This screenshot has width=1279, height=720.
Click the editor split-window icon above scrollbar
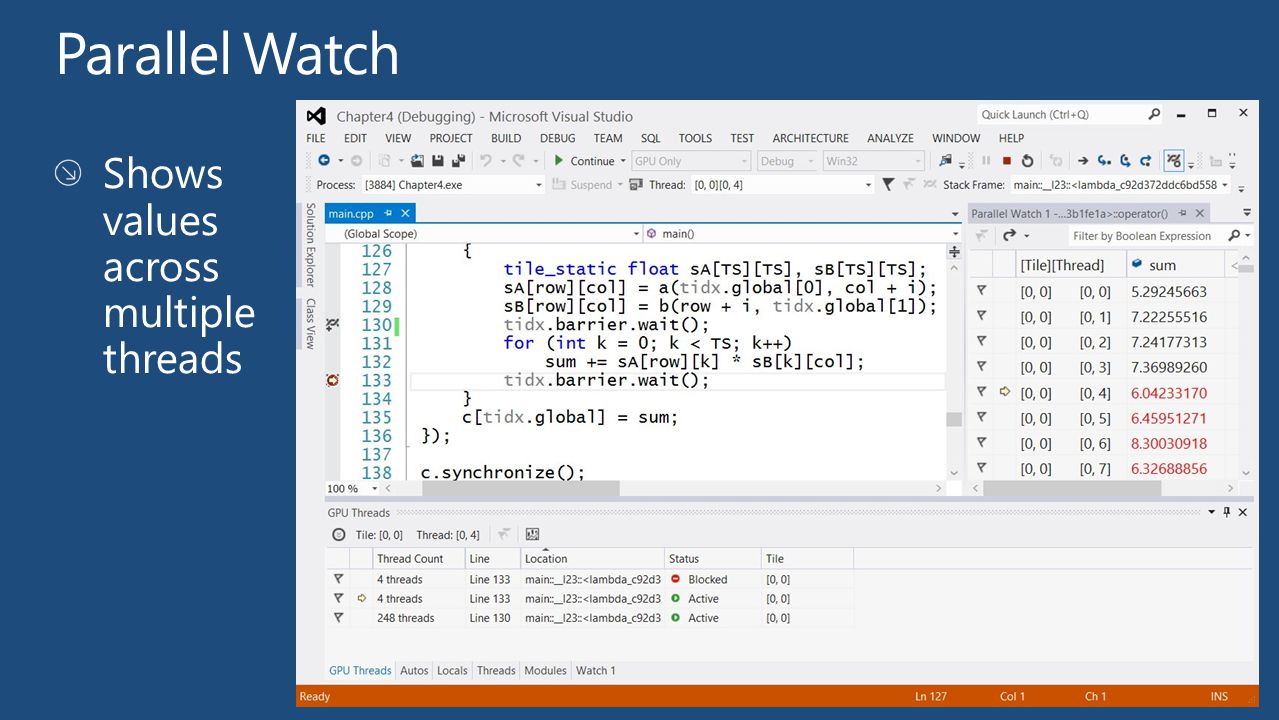point(954,251)
